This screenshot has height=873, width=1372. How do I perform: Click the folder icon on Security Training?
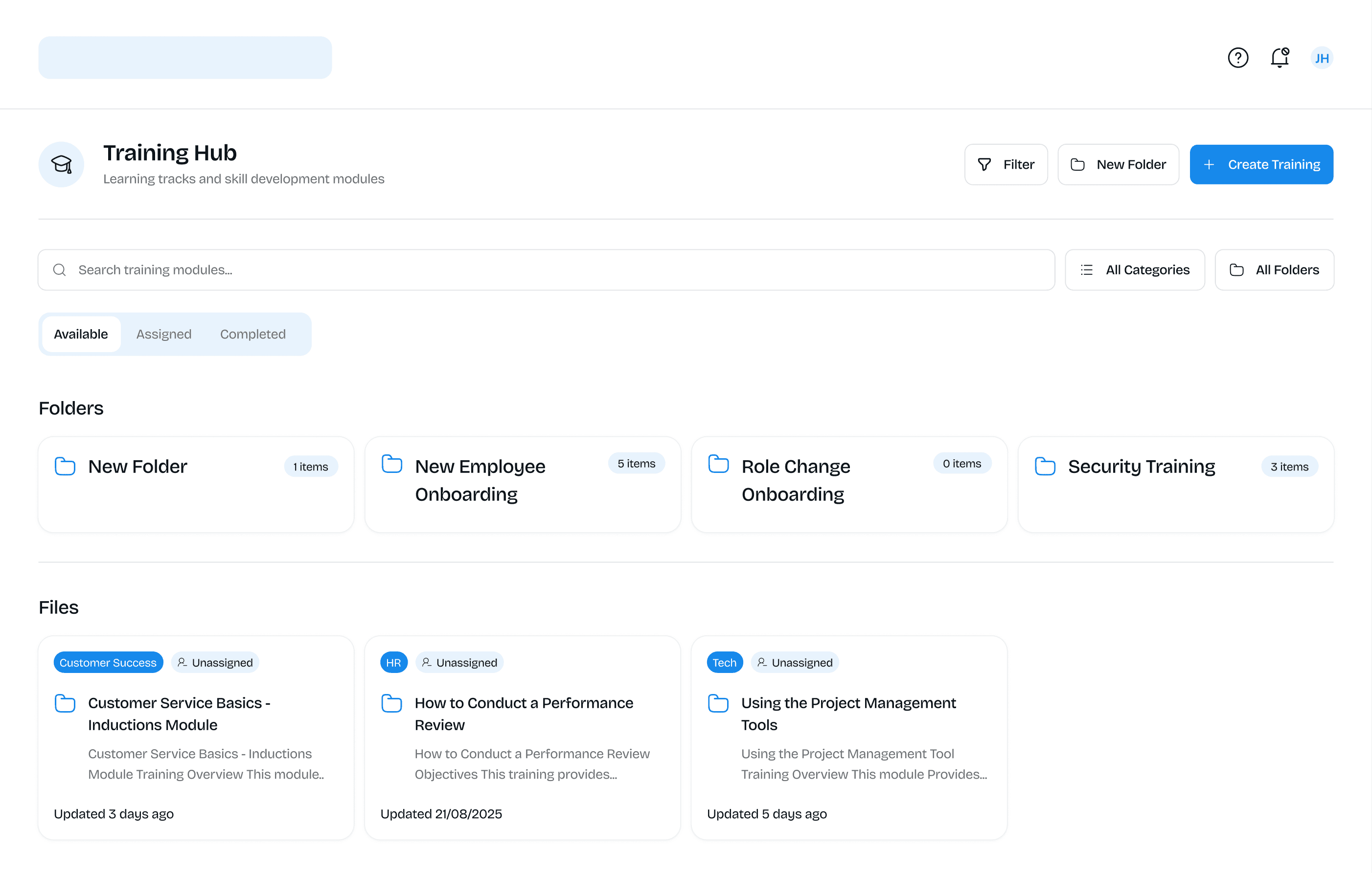[1044, 467]
